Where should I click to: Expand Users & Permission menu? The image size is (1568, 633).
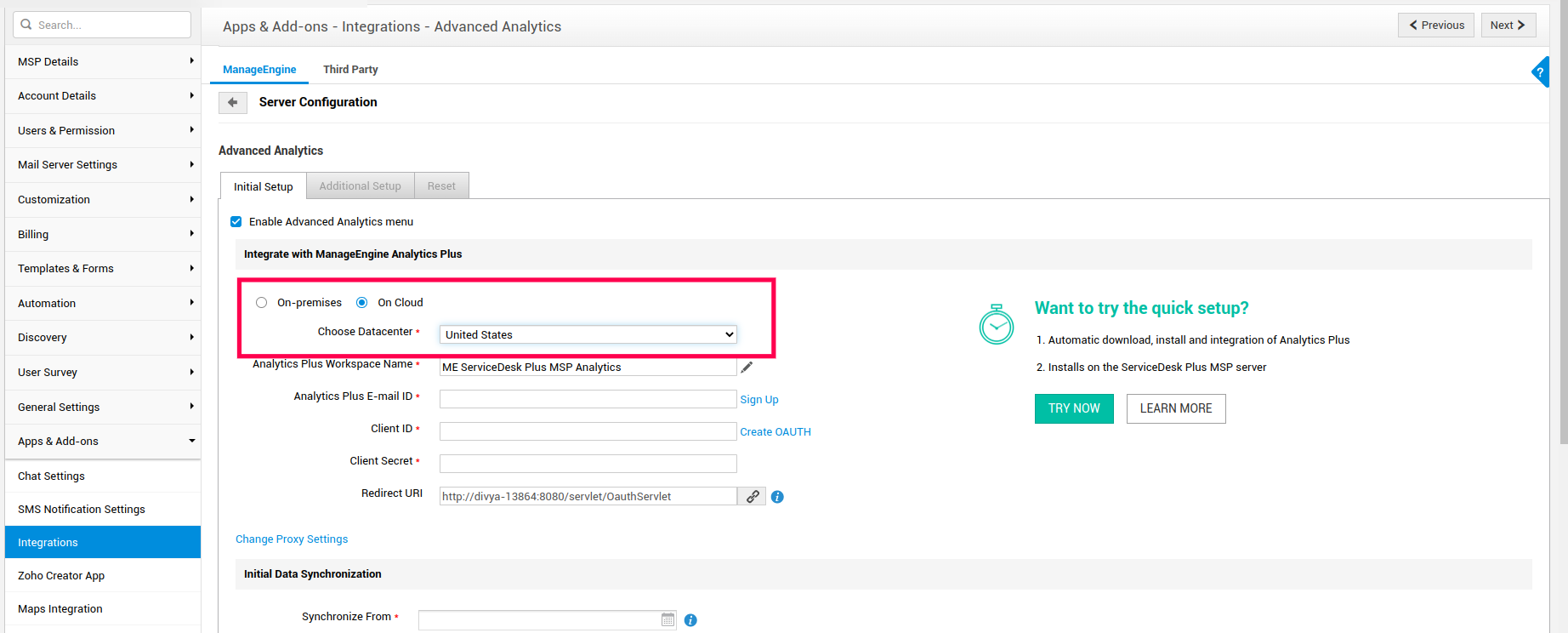(103, 130)
